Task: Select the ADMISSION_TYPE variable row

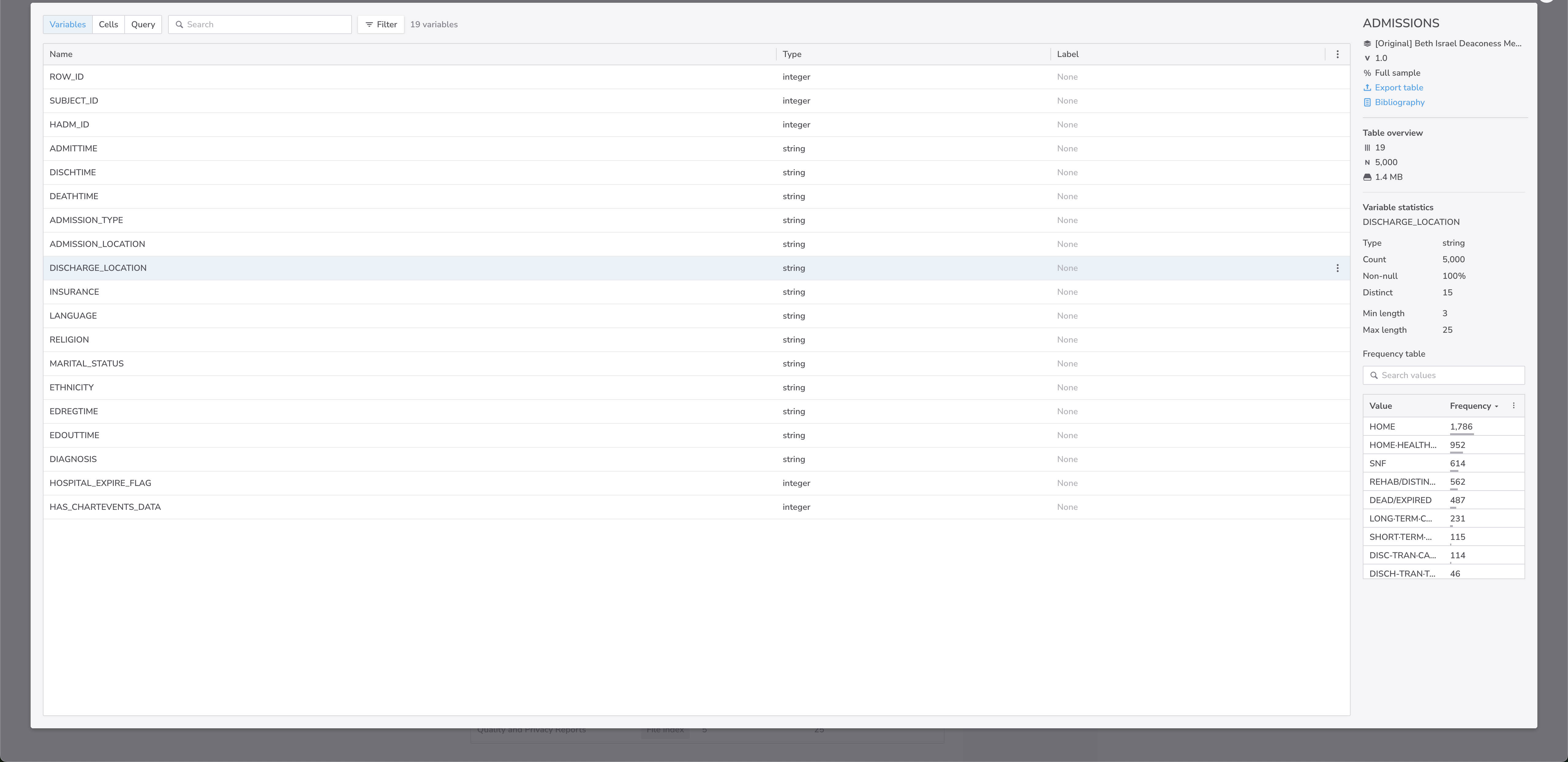Action: (86, 220)
